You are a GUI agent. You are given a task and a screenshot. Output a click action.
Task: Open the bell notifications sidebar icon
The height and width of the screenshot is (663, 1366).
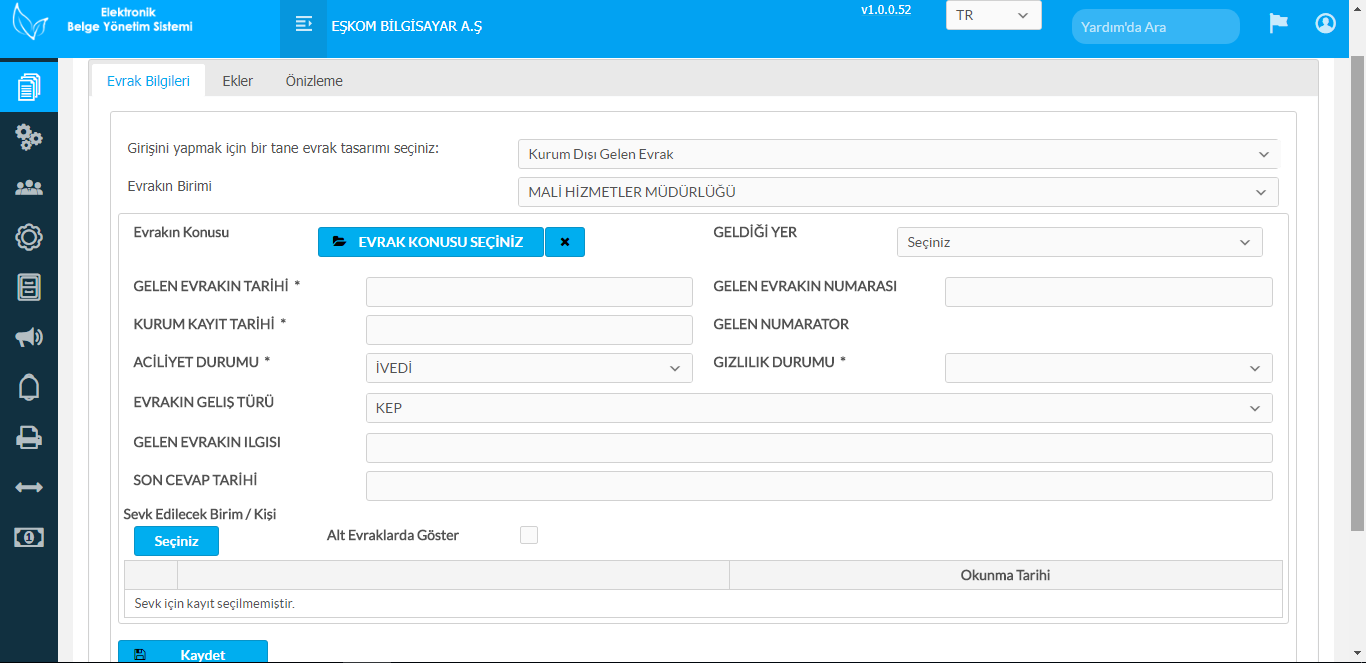[x=29, y=387]
